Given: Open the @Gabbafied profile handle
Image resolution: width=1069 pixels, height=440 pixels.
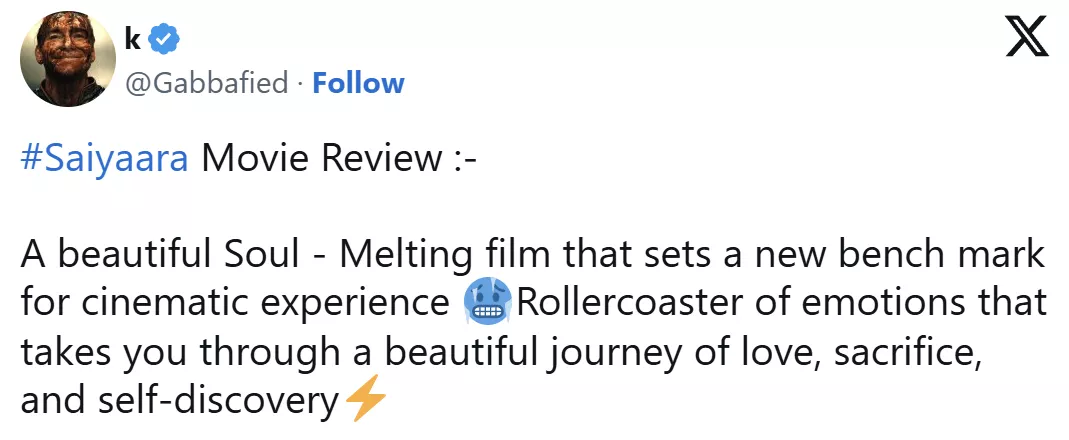Looking at the screenshot, I should click(206, 82).
